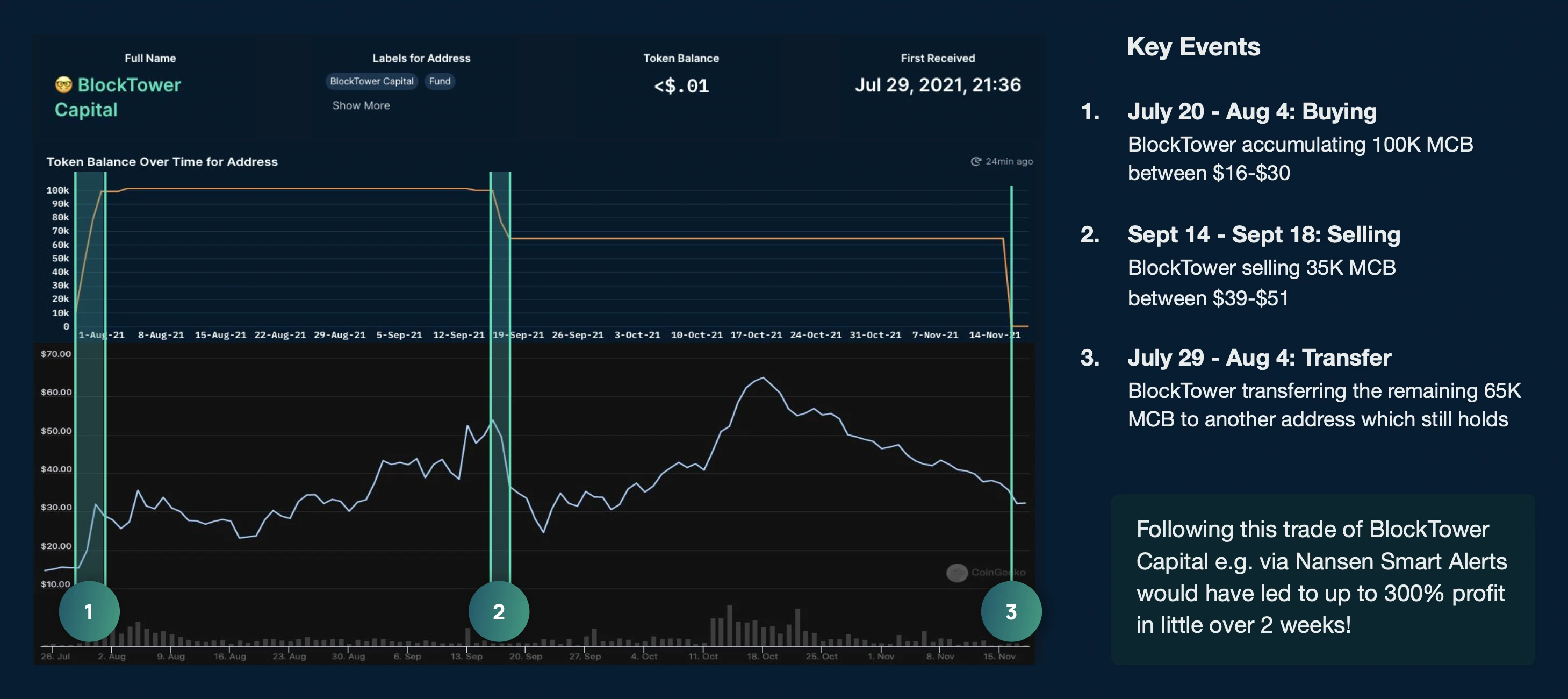Click the 30. Aug label on volume axis
This screenshot has width=1568, height=699.
click(x=348, y=657)
